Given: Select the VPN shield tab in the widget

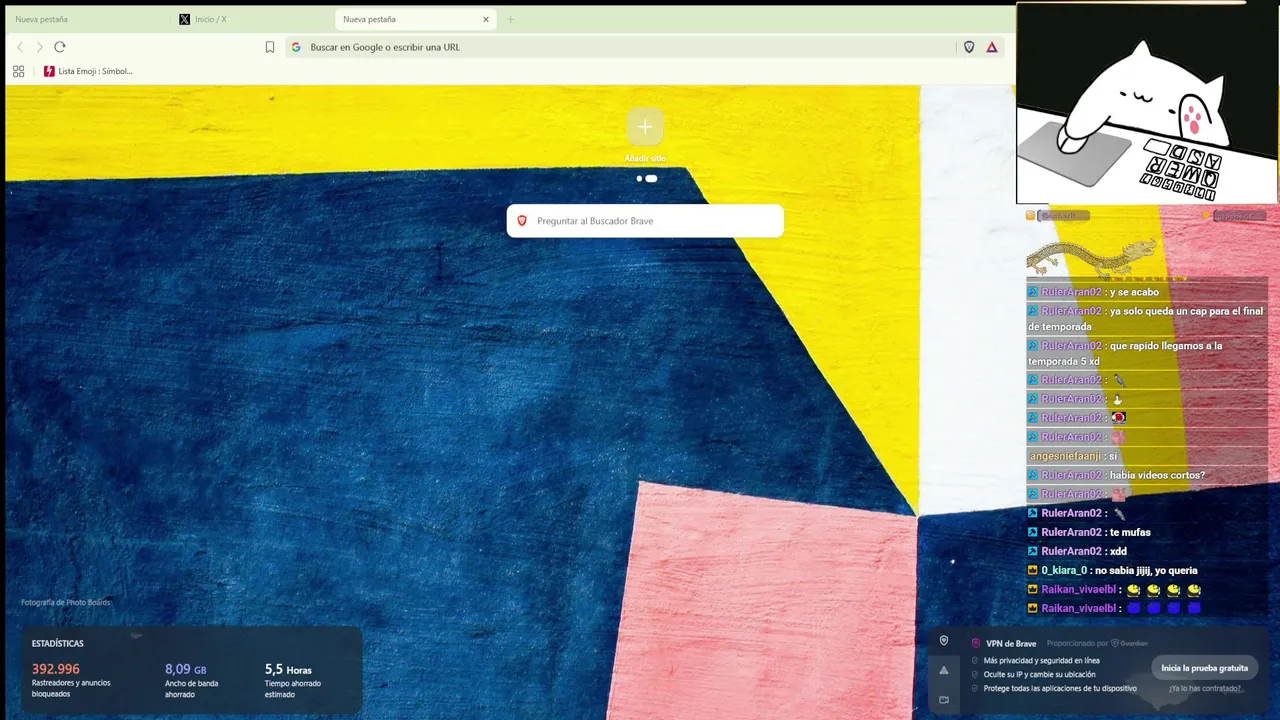Looking at the screenshot, I should coord(943,641).
